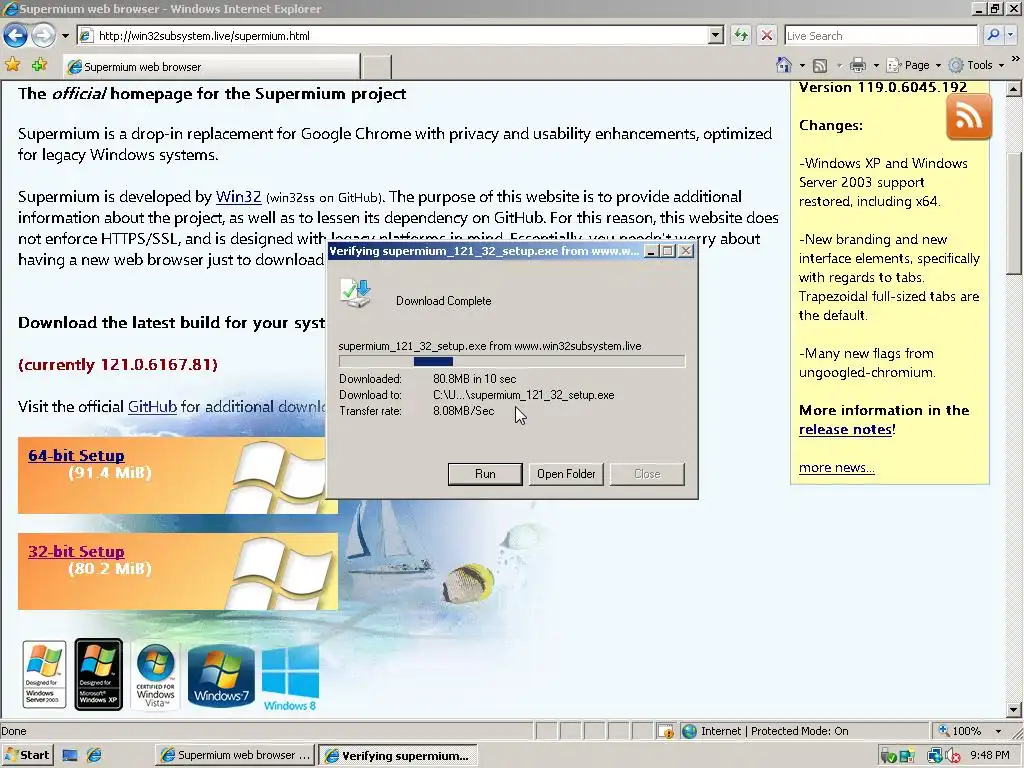Click the Add to Favorites icon
Viewport: 1024px width, 768px height.
pyautogui.click(x=39, y=64)
